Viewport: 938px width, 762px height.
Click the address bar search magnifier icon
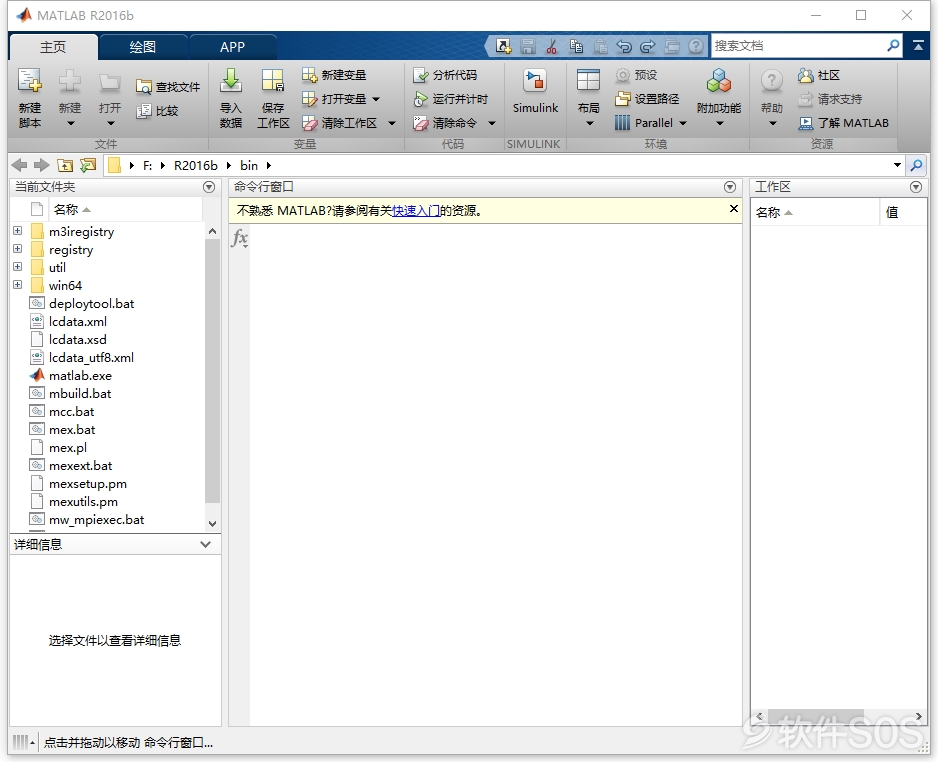click(x=916, y=166)
